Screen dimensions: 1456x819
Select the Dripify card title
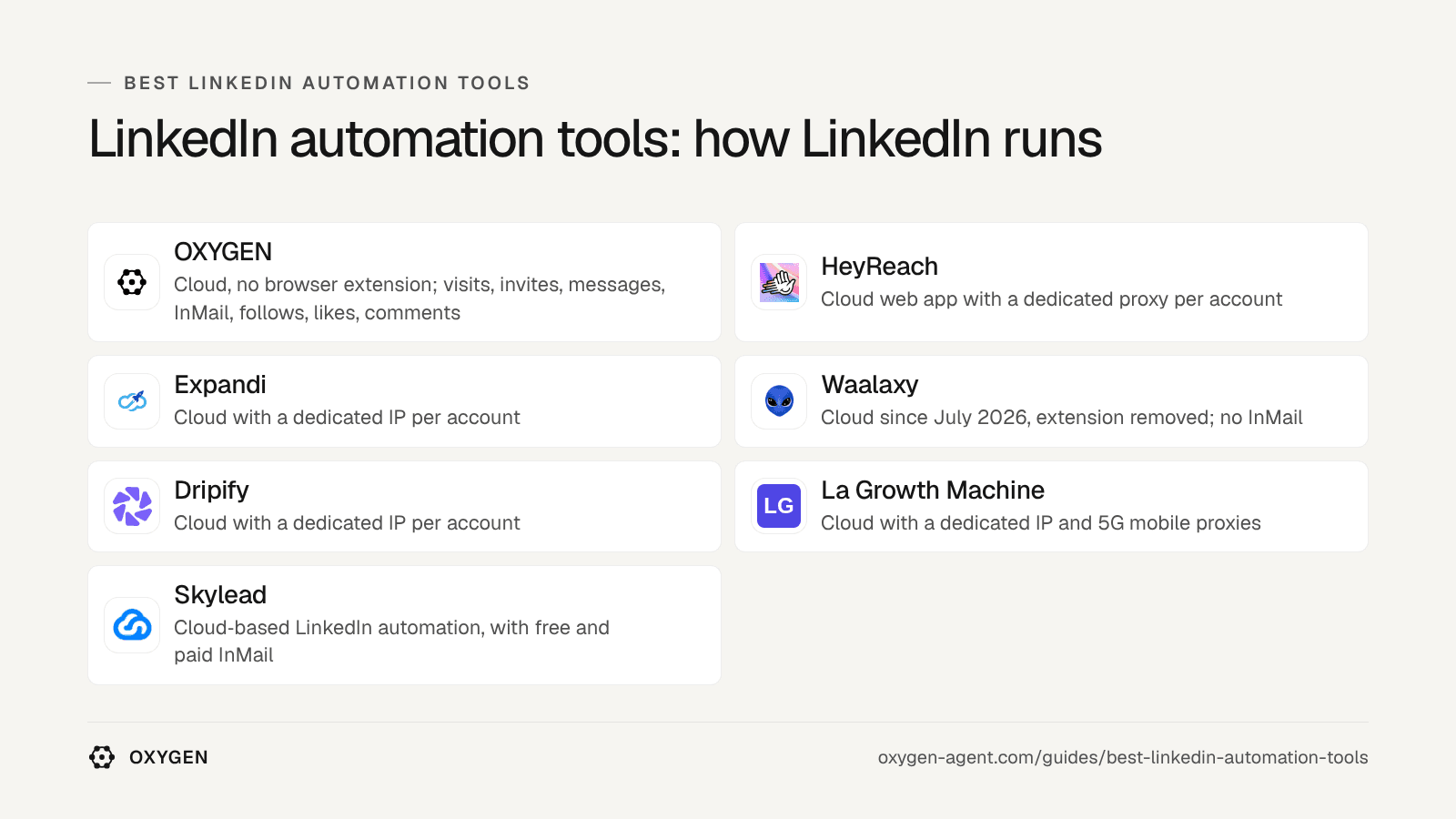[x=211, y=490]
